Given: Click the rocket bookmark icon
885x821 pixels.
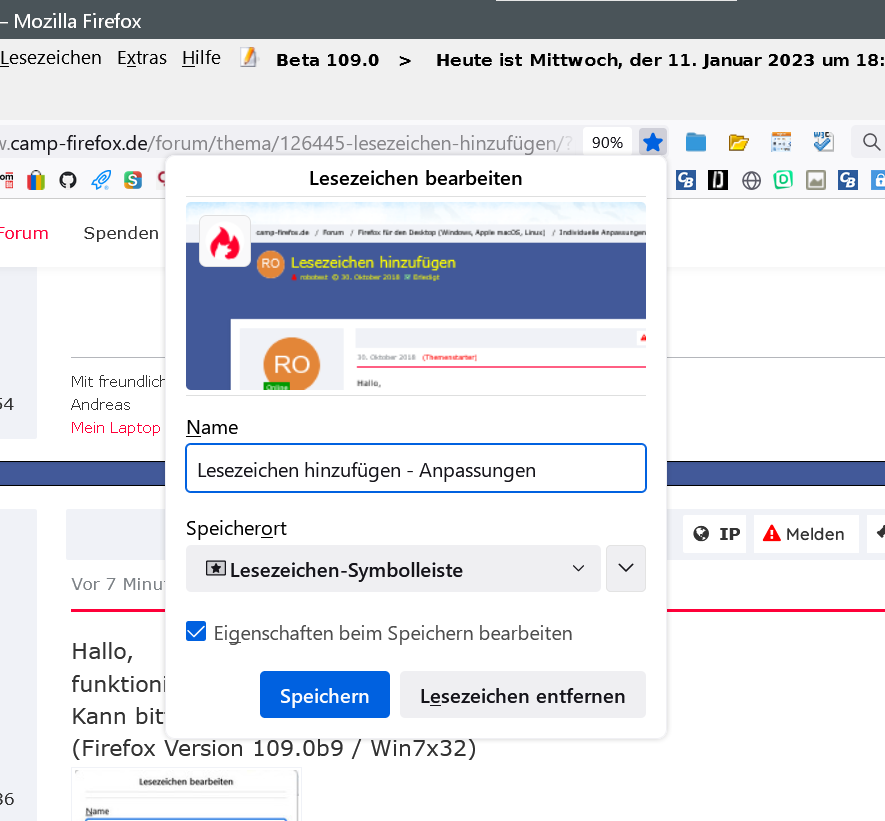Looking at the screenshot, I should coord(101,180).
